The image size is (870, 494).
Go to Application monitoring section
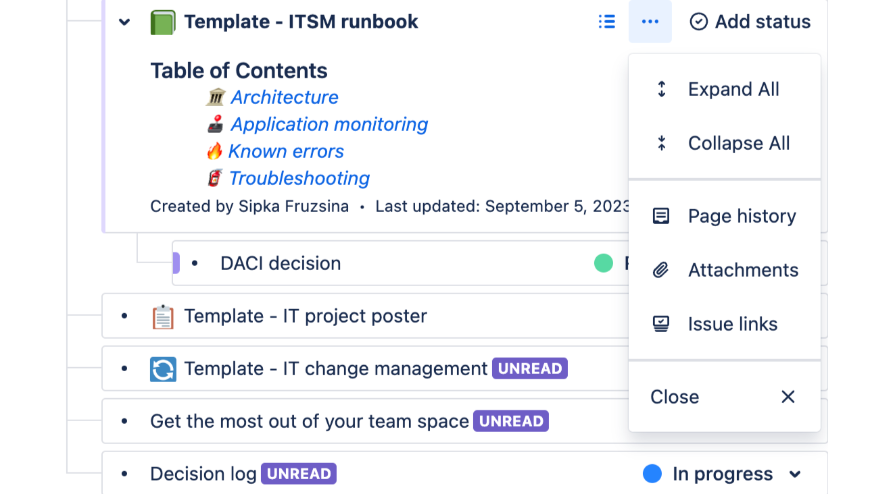point(329,124)
